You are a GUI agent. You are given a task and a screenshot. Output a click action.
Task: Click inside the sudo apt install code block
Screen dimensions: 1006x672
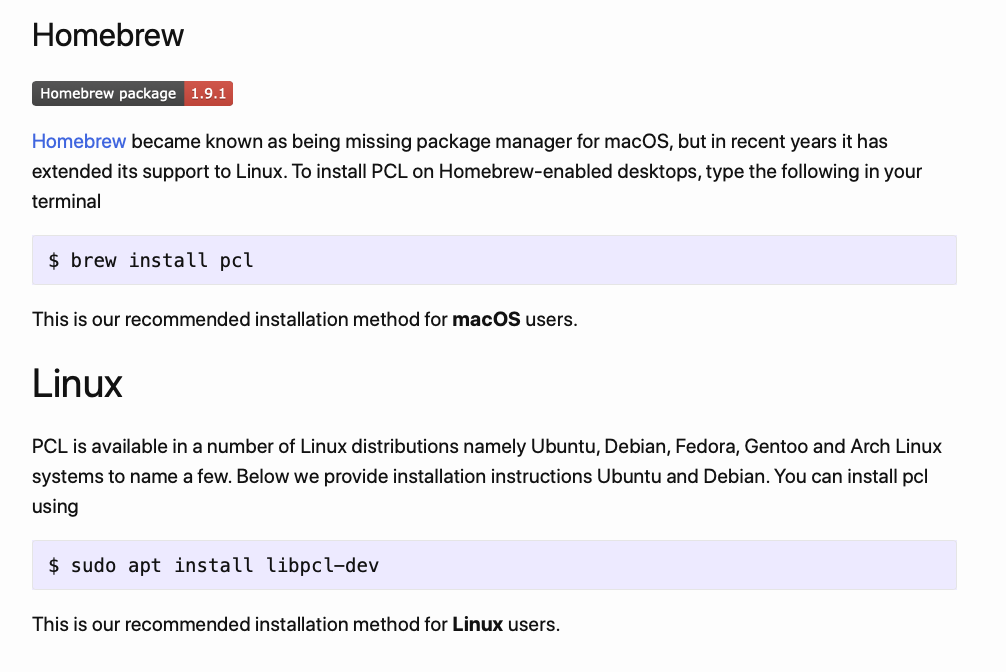[x=650, y=566]
